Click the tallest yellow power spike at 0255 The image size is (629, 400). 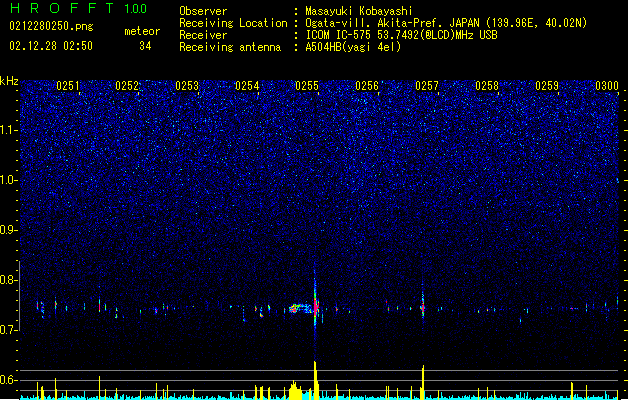click(x=316, y=380)
